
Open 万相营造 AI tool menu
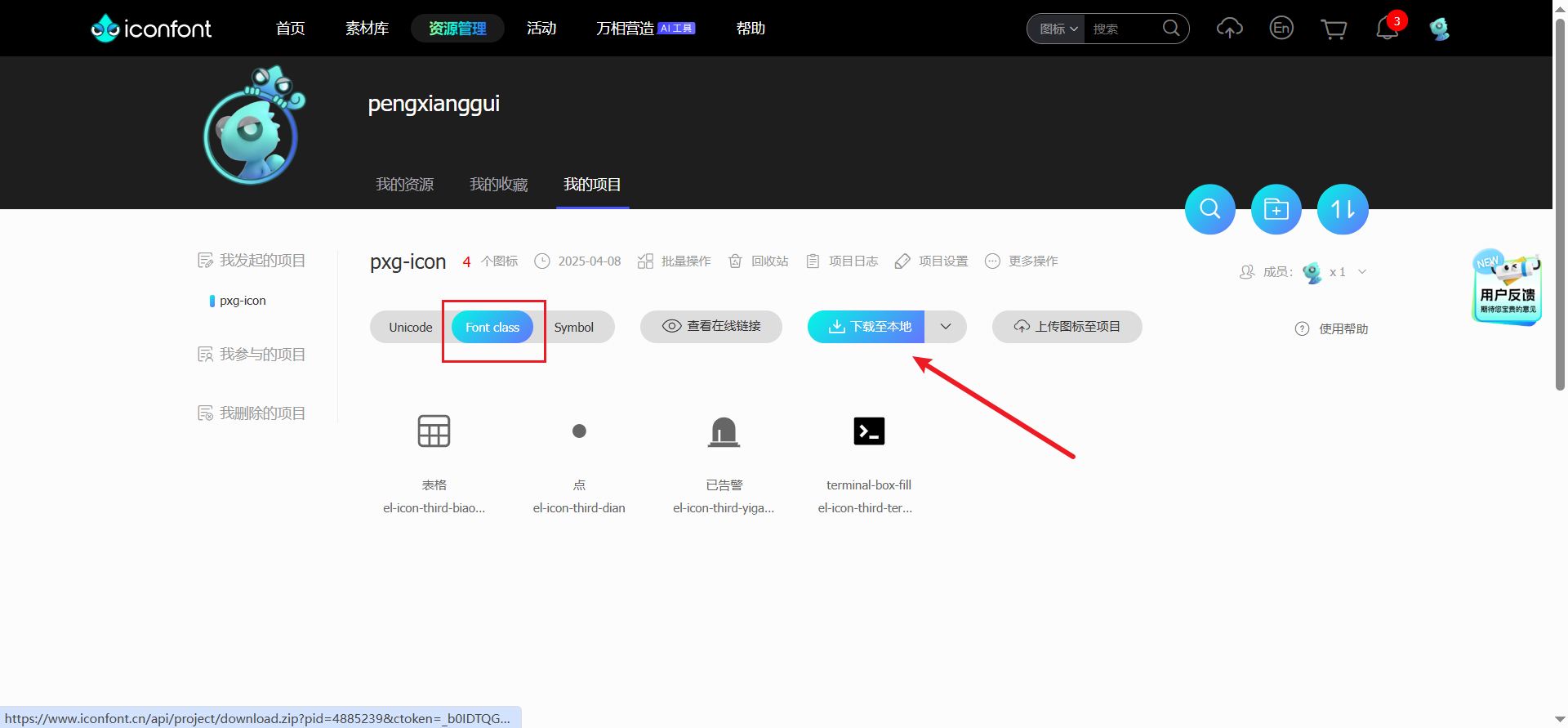(645, 29)
